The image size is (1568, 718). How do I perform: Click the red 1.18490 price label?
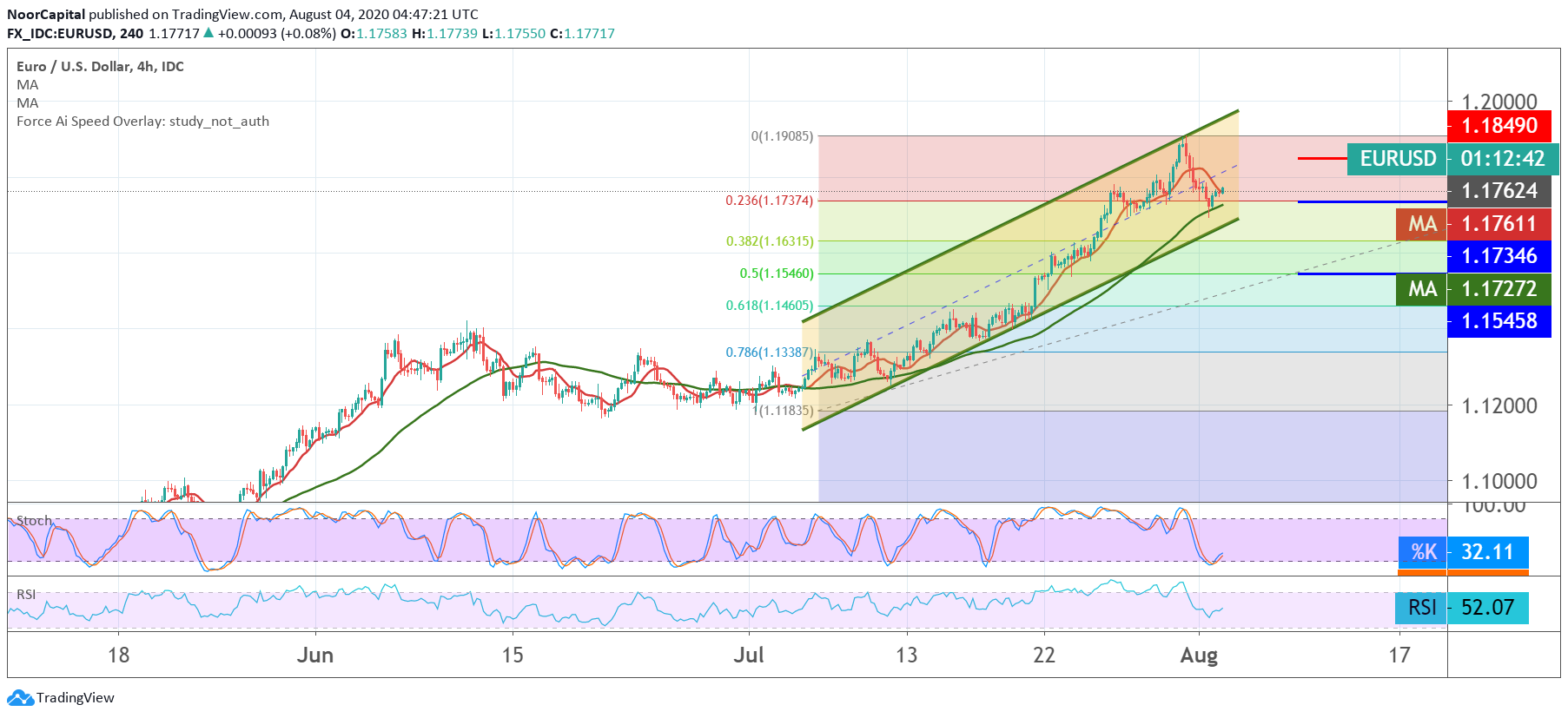tap(1499, 126)
